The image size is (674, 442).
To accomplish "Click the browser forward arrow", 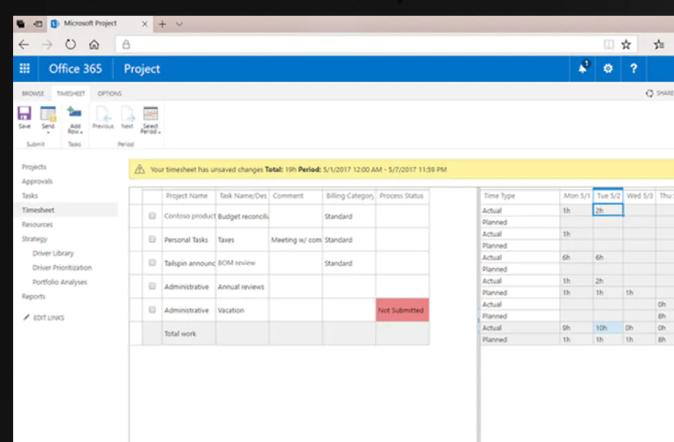I will [47, 44].
